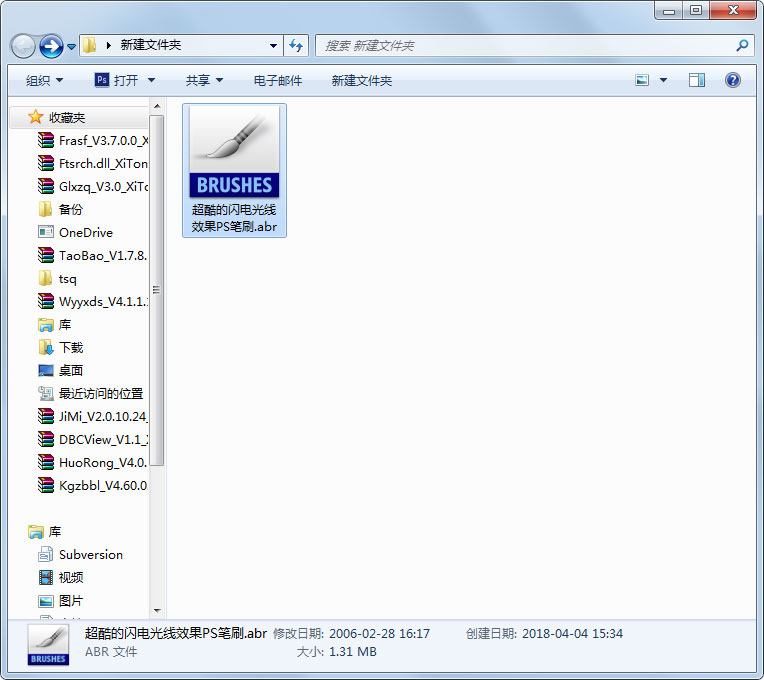Open the 视频 library in sidebar

click(x=60, y=578)
